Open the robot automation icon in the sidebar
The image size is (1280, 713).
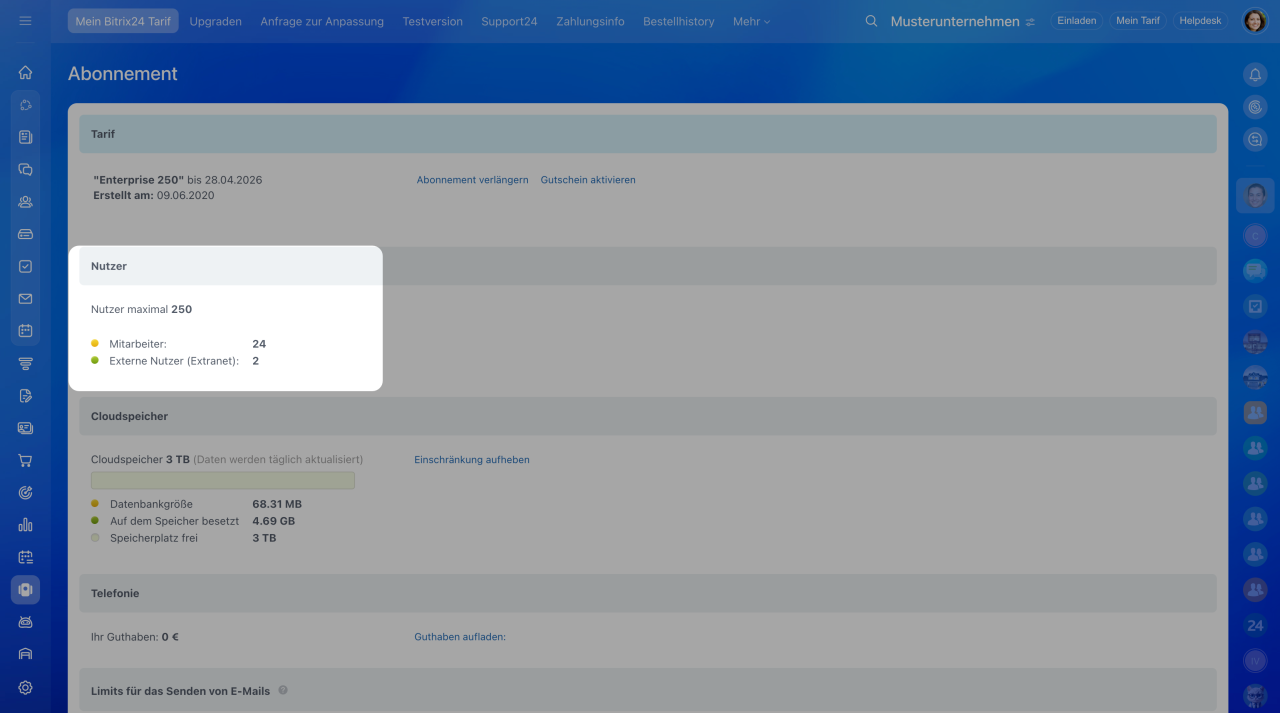point(25,621)
